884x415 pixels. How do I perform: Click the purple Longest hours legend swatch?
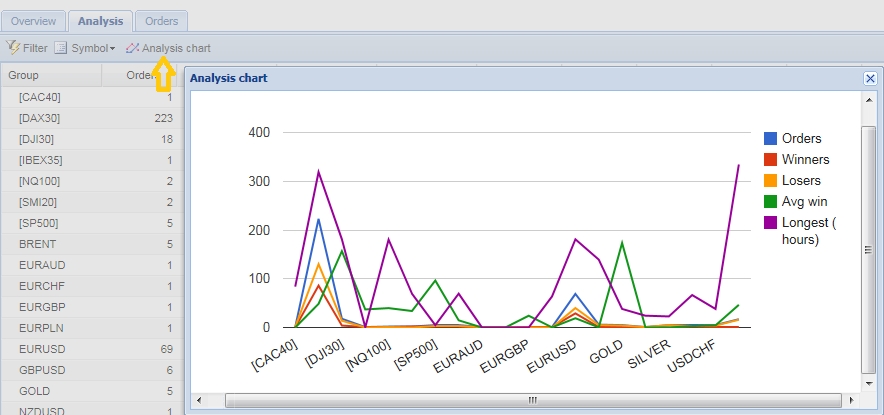(x=771, y=223)
